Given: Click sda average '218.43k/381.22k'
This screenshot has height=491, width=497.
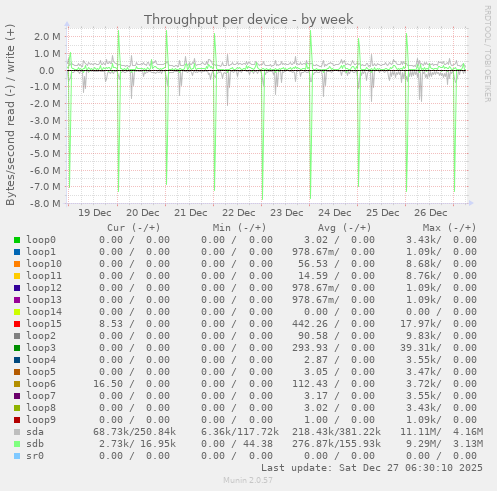Looking at the screenshot, I should 336,432.
